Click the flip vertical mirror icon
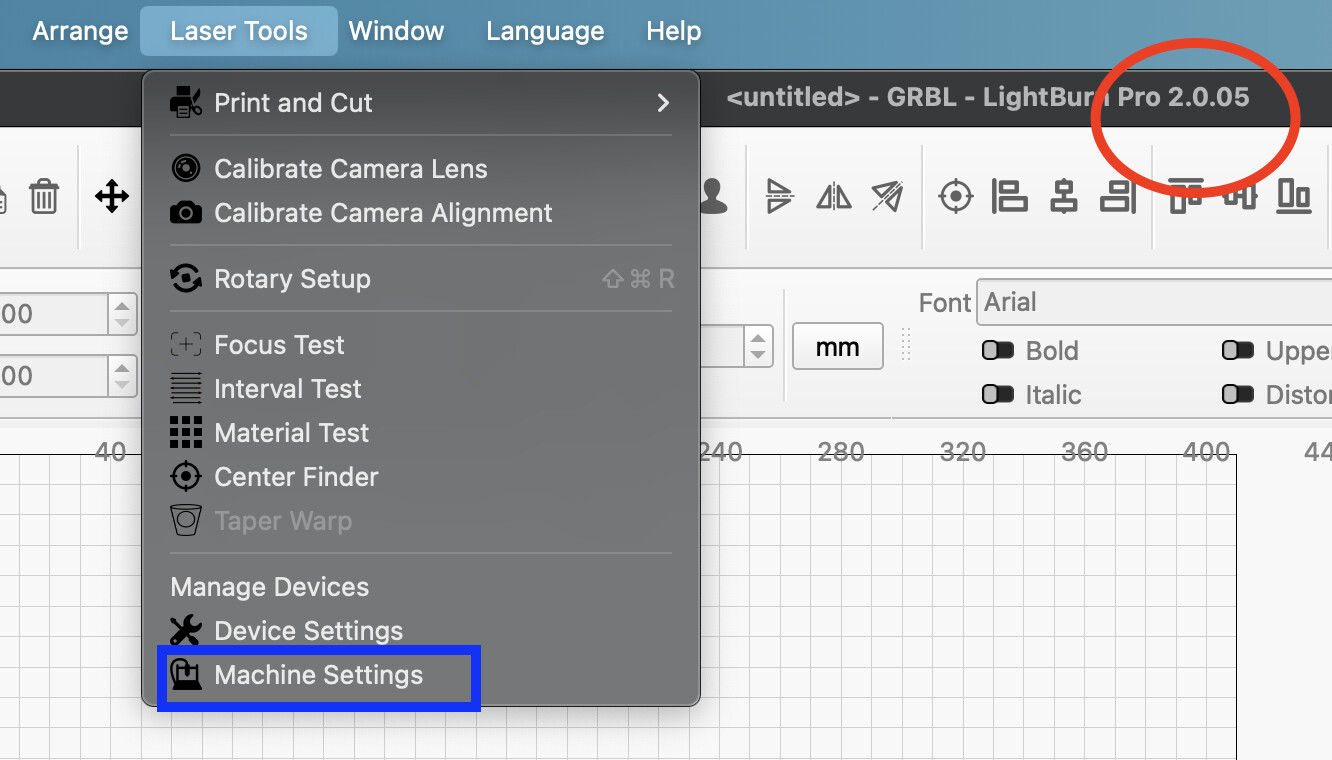 [779, 196]
